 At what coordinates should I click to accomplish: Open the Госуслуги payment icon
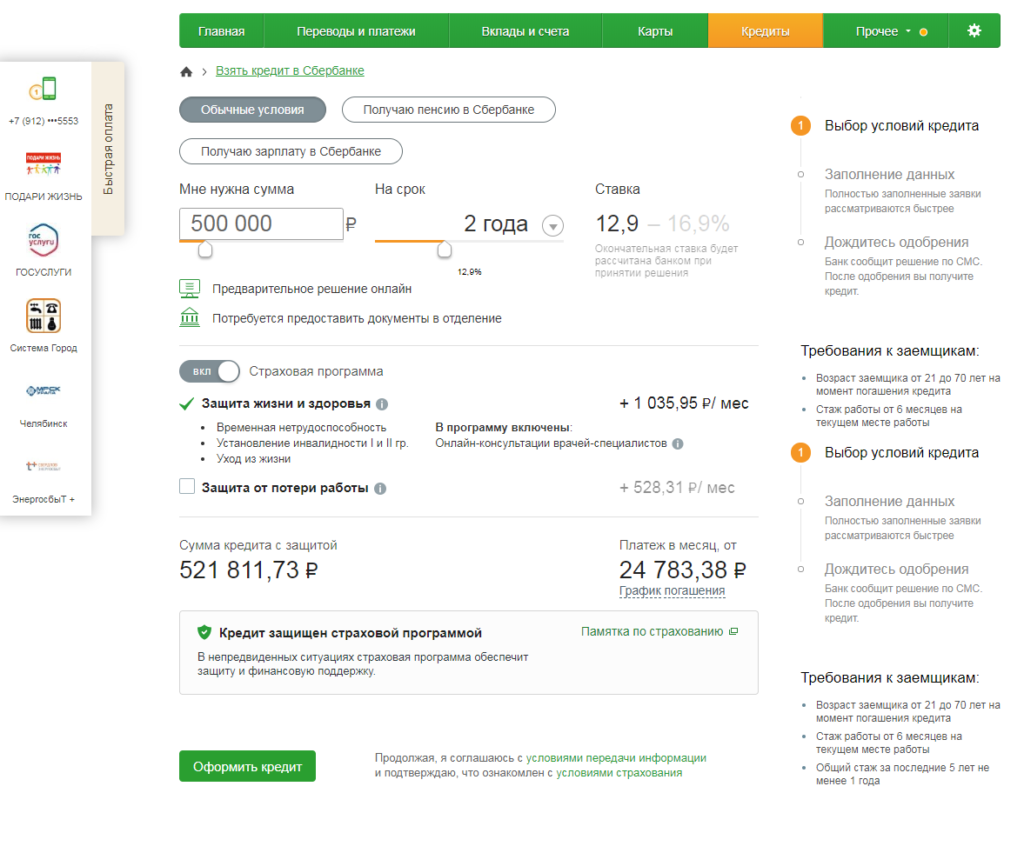coord(43,241)
